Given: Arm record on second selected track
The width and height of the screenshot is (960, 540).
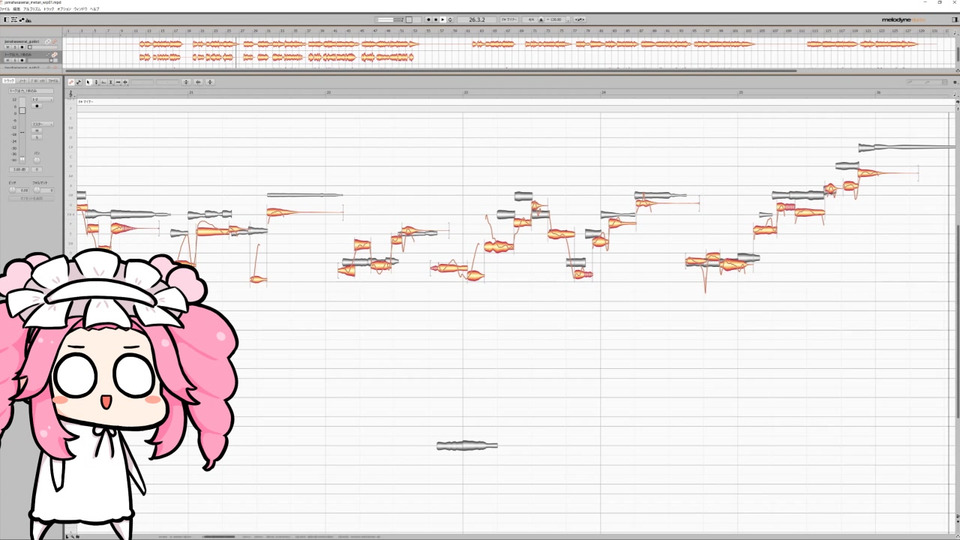Looking at the screenshot, I should point(22,60).
